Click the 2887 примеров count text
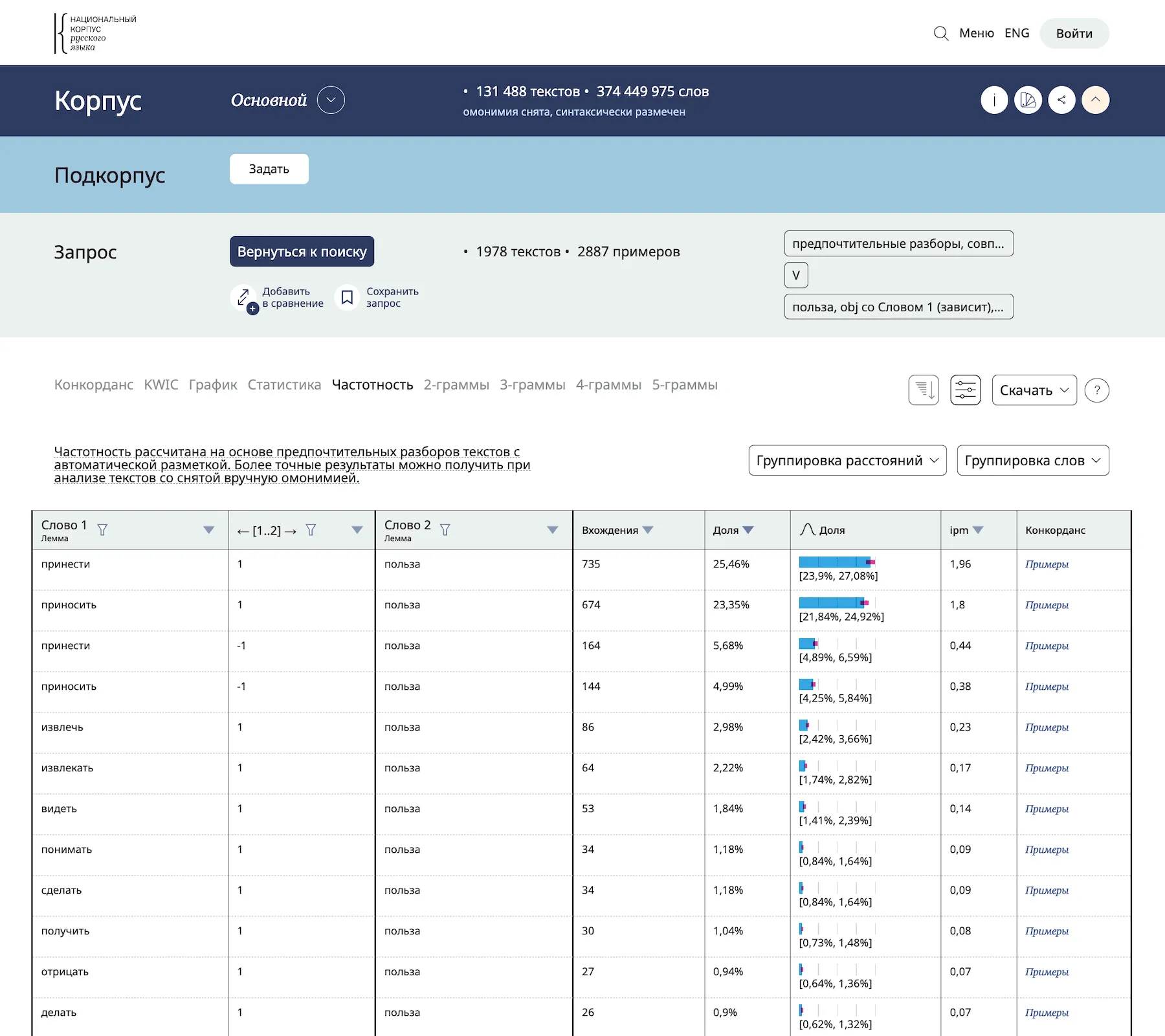Screen dimensions: 1165x1036 coord(628,252)
